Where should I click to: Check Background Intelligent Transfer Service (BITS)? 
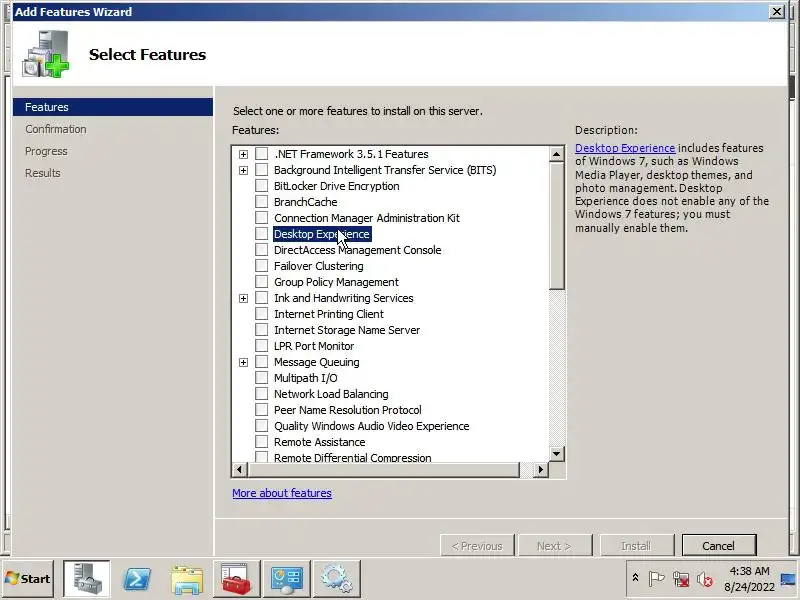pos(261,169)
